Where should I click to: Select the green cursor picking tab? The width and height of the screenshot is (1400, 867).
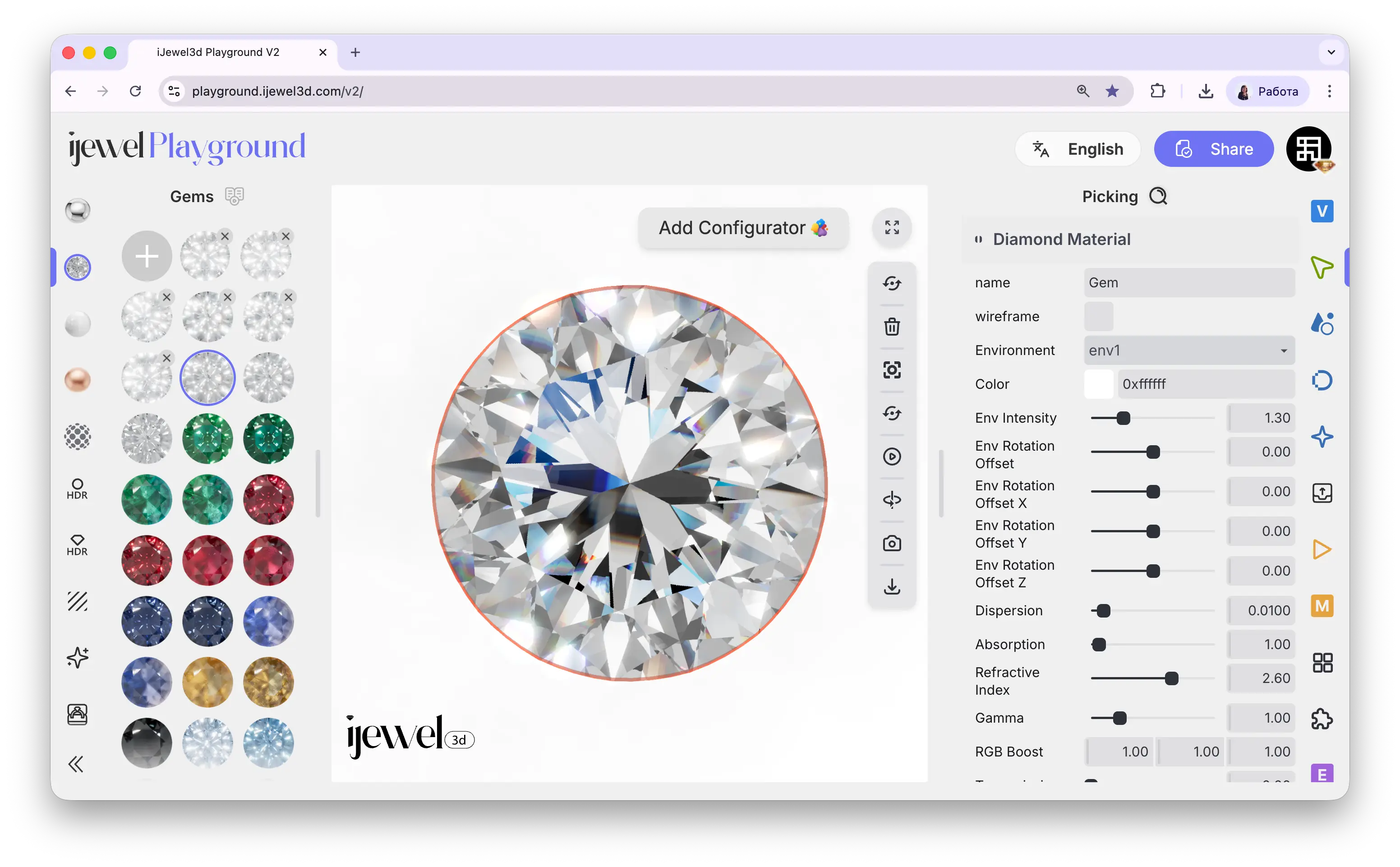coord(1322,267)
